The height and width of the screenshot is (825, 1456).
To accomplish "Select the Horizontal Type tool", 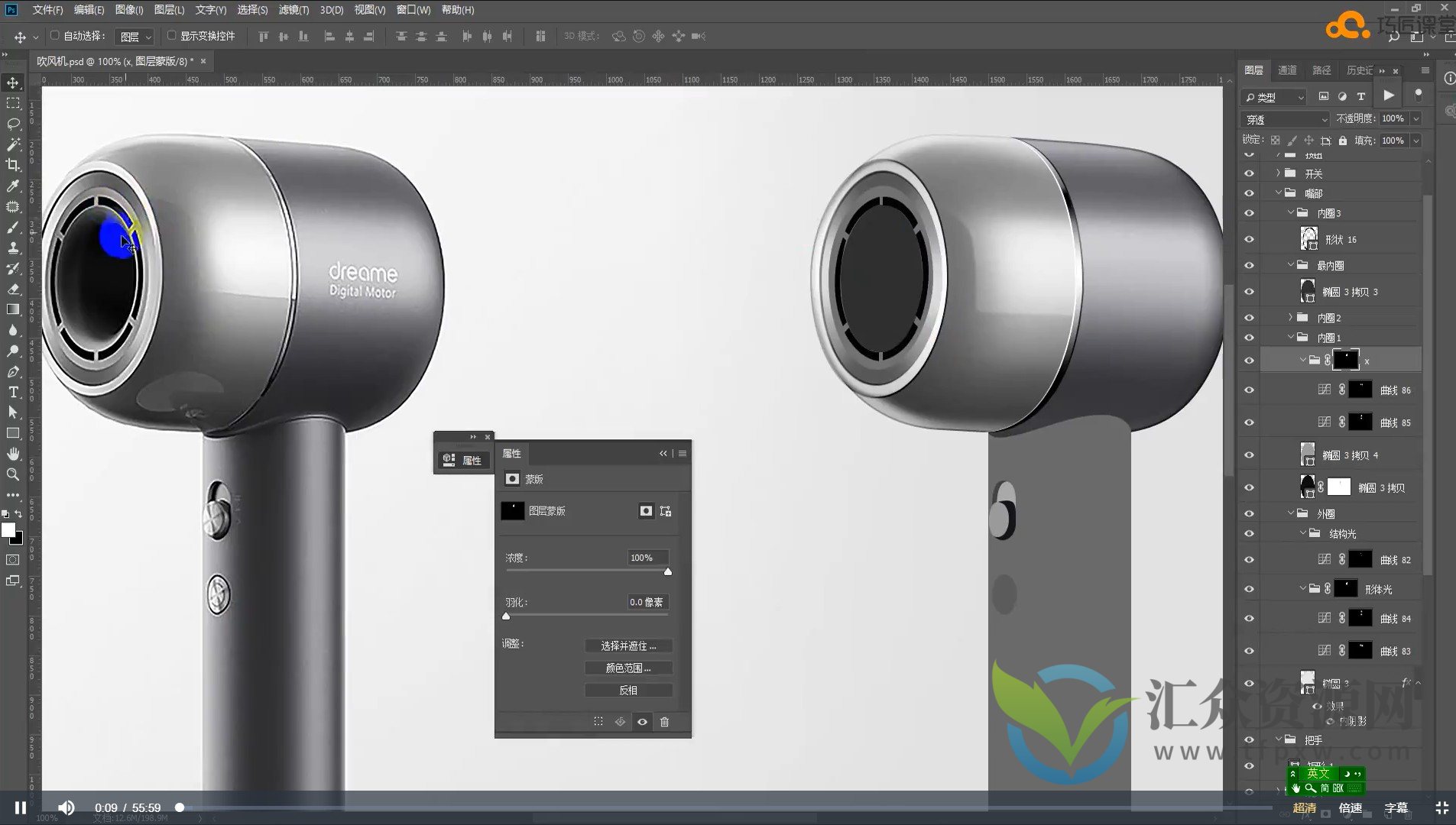I will tap(13, 392).
